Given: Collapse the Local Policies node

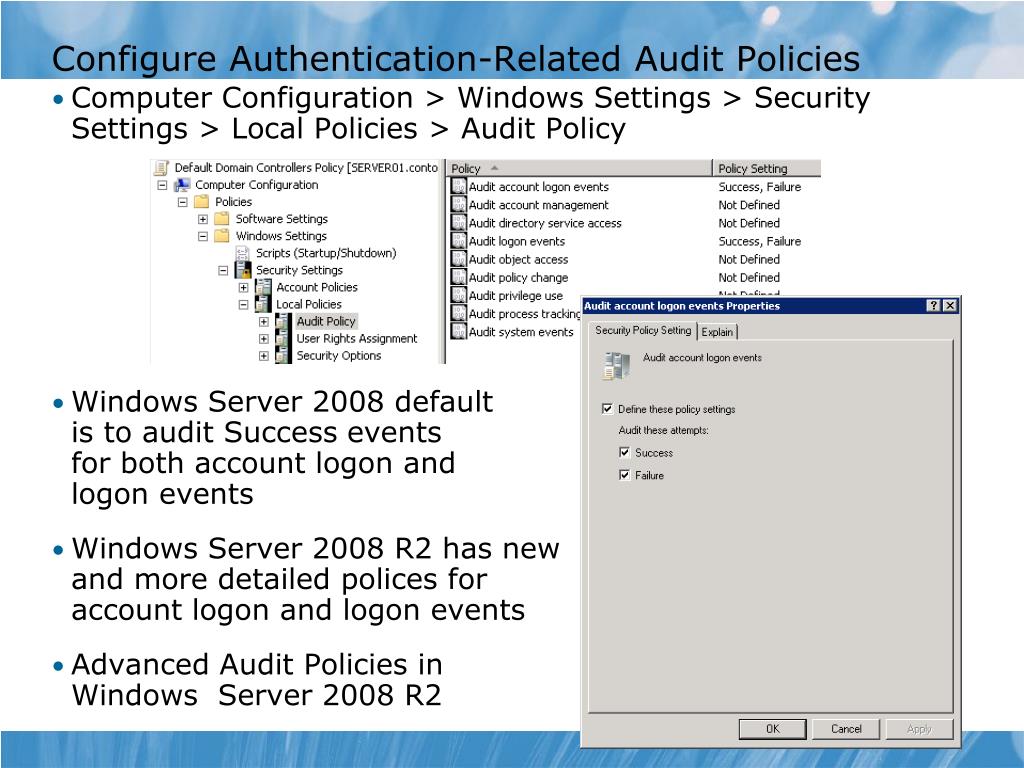Looking at the screenshot, I should (243, 304).
